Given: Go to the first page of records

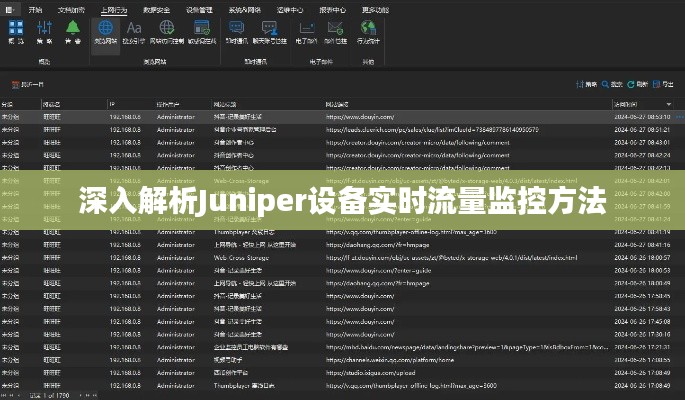Looking at the screenshot, I should click(x=4, y=396).
